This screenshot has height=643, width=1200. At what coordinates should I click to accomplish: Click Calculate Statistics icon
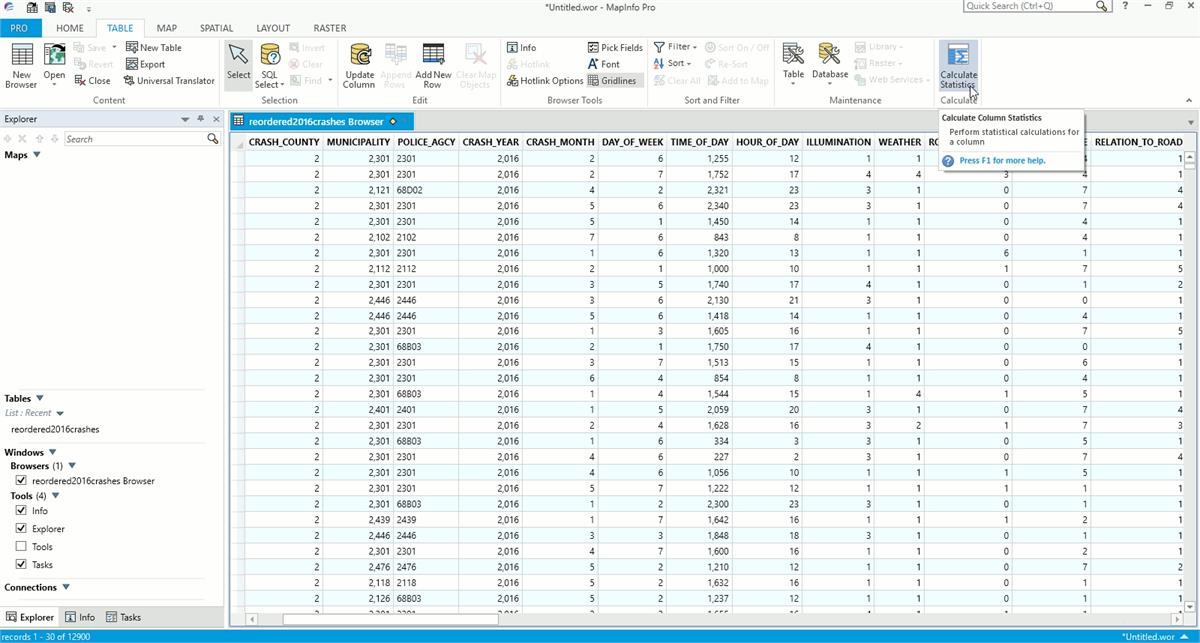point(958,56)
